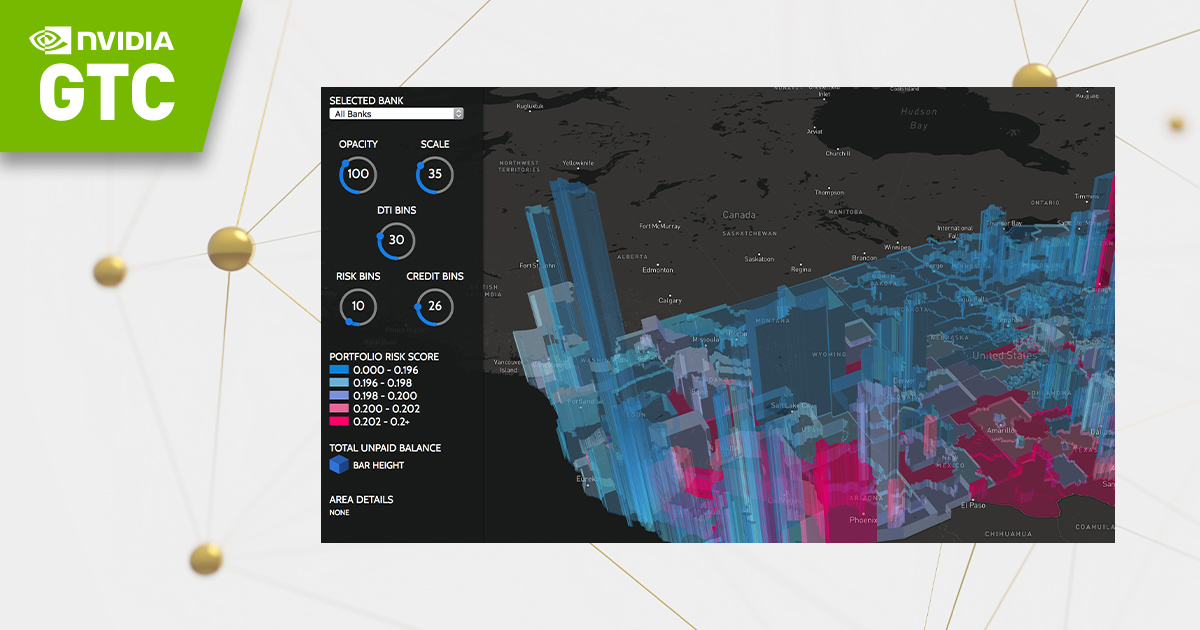The height and width of the screenshot is (630, 1200).
Task: Select the 0.000 - 0.196 risk color swatch
Action: (338, 370)
